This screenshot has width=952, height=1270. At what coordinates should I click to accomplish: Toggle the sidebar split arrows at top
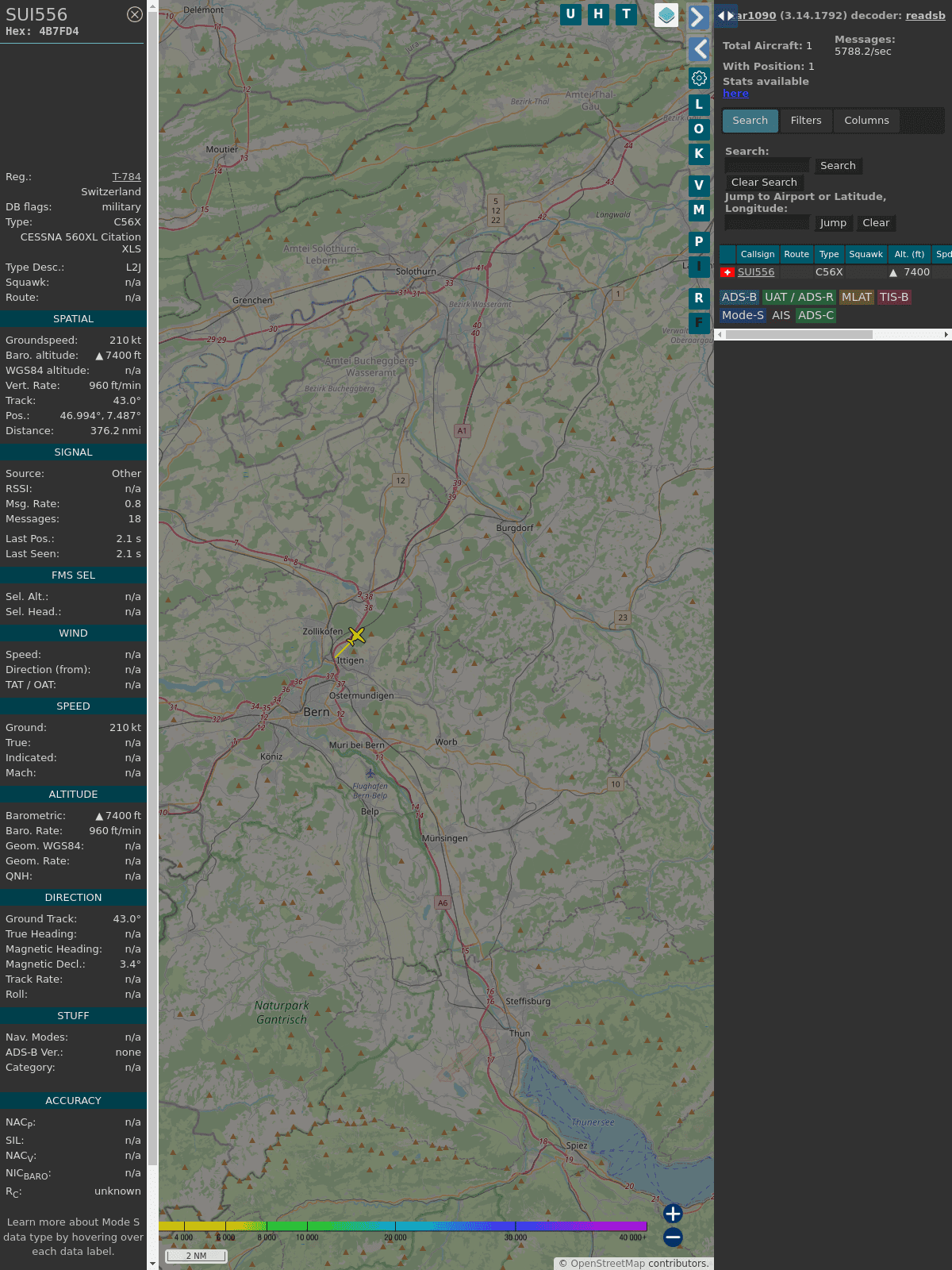click(725, 16)
